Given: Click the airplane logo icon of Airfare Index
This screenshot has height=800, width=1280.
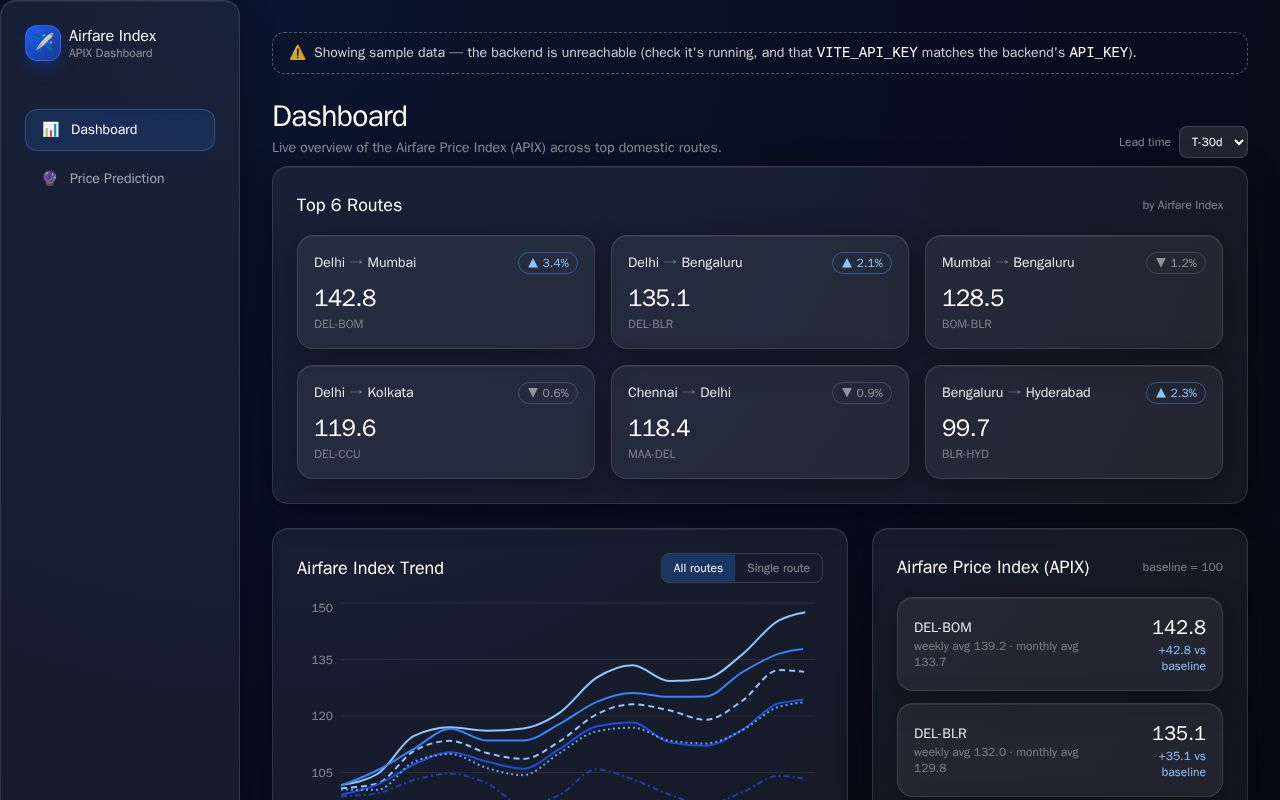Looking at the screenshot, I should point(43,43).
